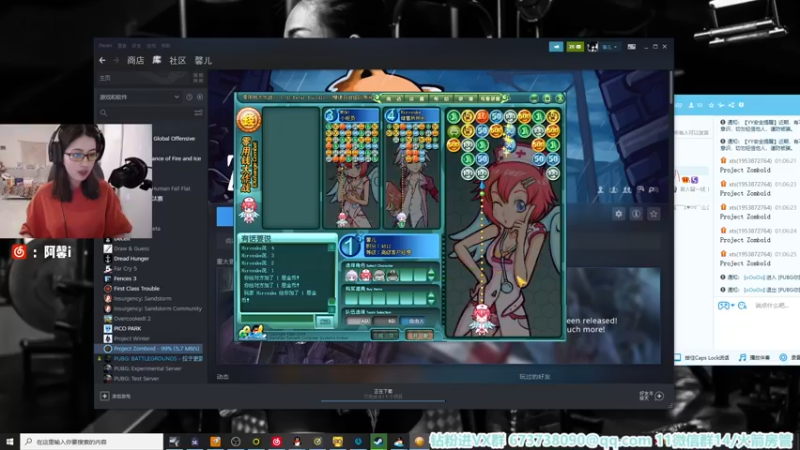Image resolution: width=800 pixels, height=450 pixels.
Task: Click the orange start button in game lobby
Action: [419, 335]
